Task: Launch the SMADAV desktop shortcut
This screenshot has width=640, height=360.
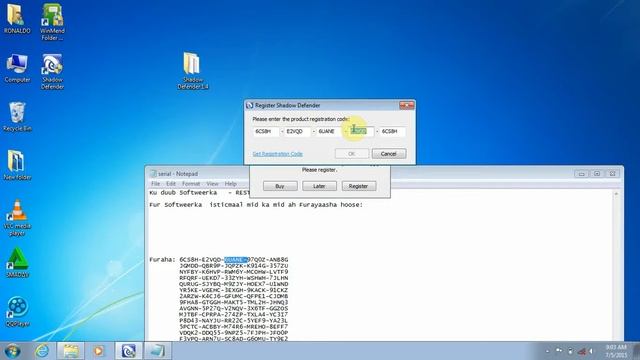Action: 17,263
